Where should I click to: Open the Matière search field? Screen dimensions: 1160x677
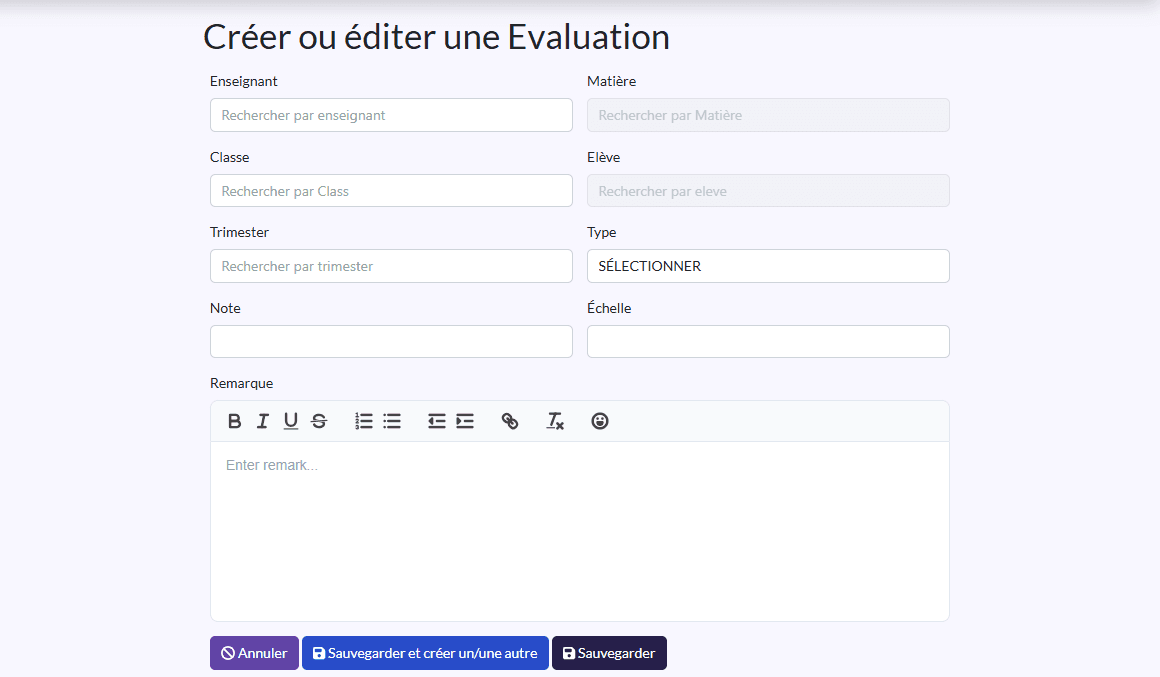(x=768, y=115)
